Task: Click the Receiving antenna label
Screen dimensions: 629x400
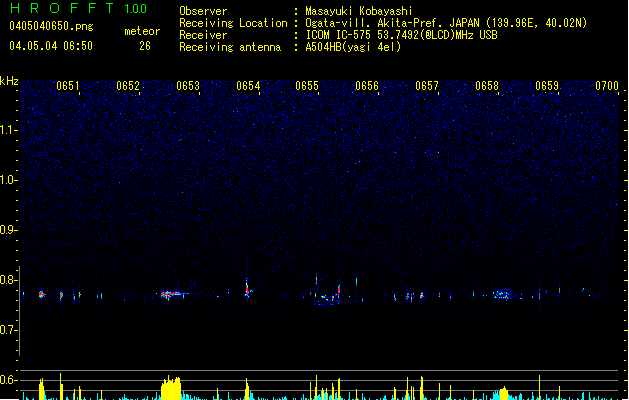Action: (230, 47)
